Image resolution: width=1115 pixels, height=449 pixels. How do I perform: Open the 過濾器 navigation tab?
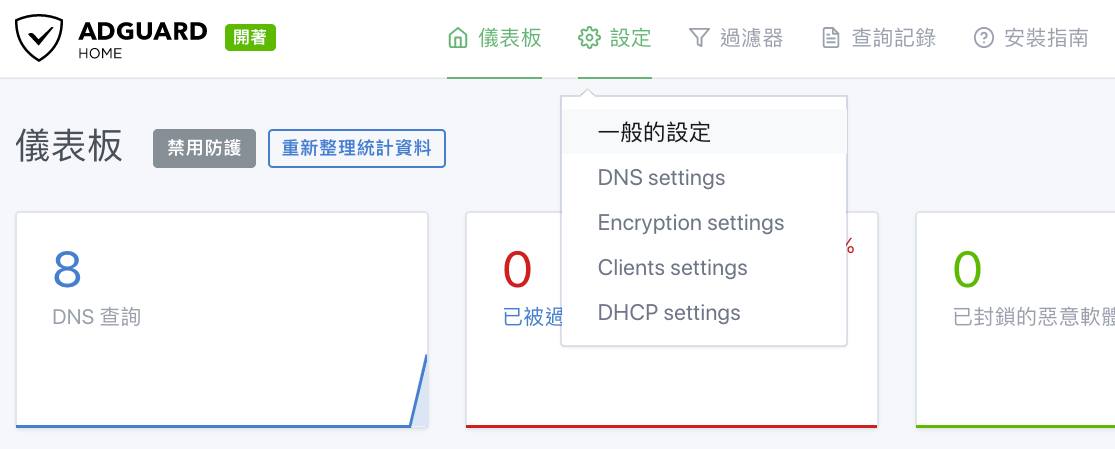pos(736,38)
